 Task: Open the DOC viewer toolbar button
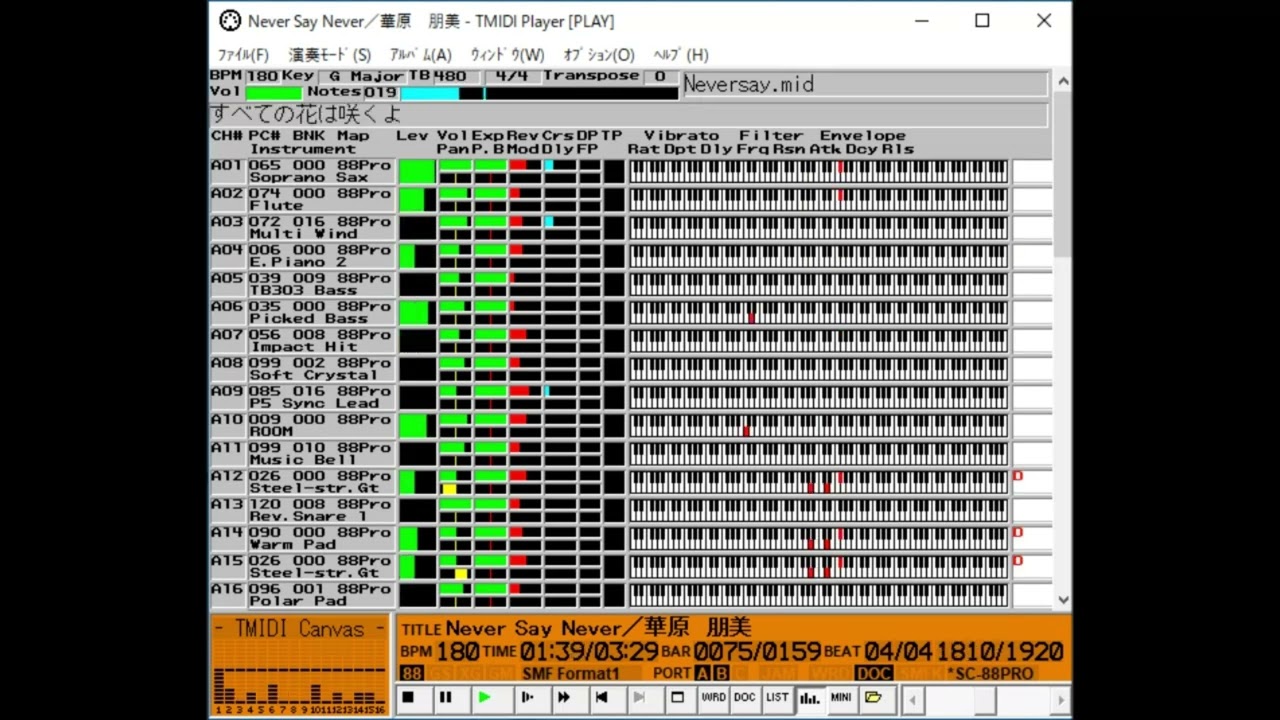pyautogui.click(x=745, y=698)
